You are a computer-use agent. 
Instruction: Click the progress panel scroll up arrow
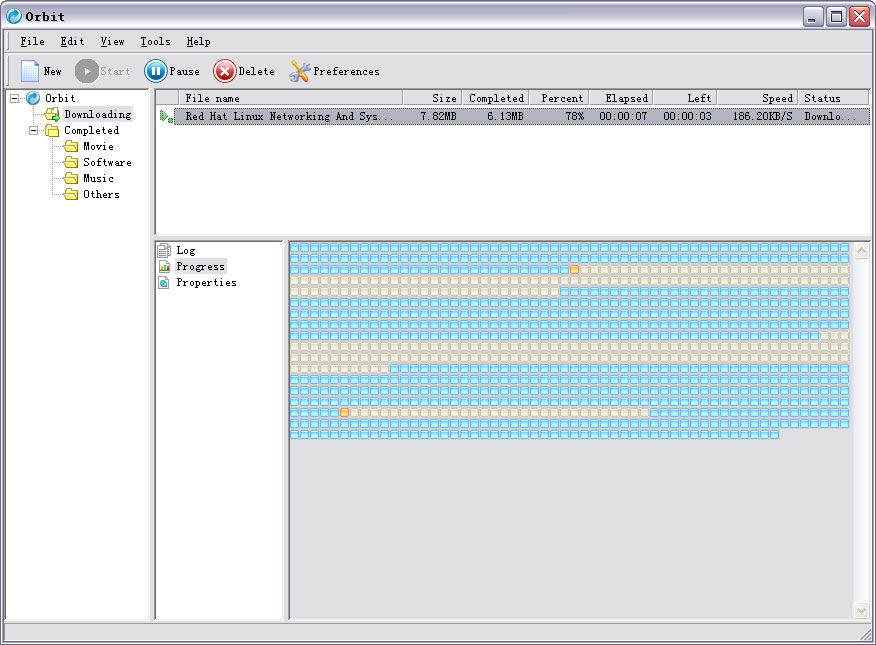(x=861, y=250)
